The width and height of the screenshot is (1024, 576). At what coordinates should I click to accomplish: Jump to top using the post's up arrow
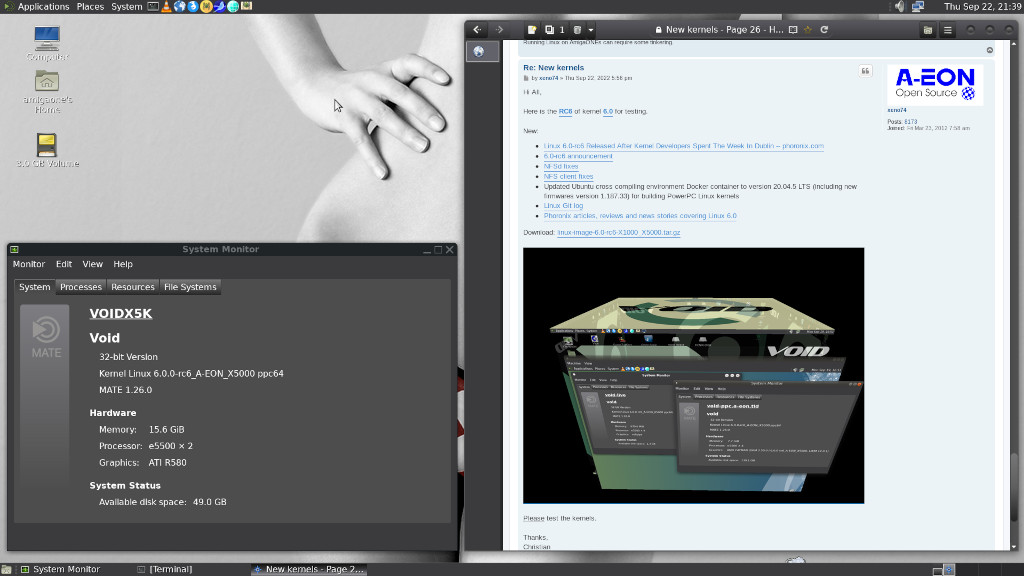(989, 50)
